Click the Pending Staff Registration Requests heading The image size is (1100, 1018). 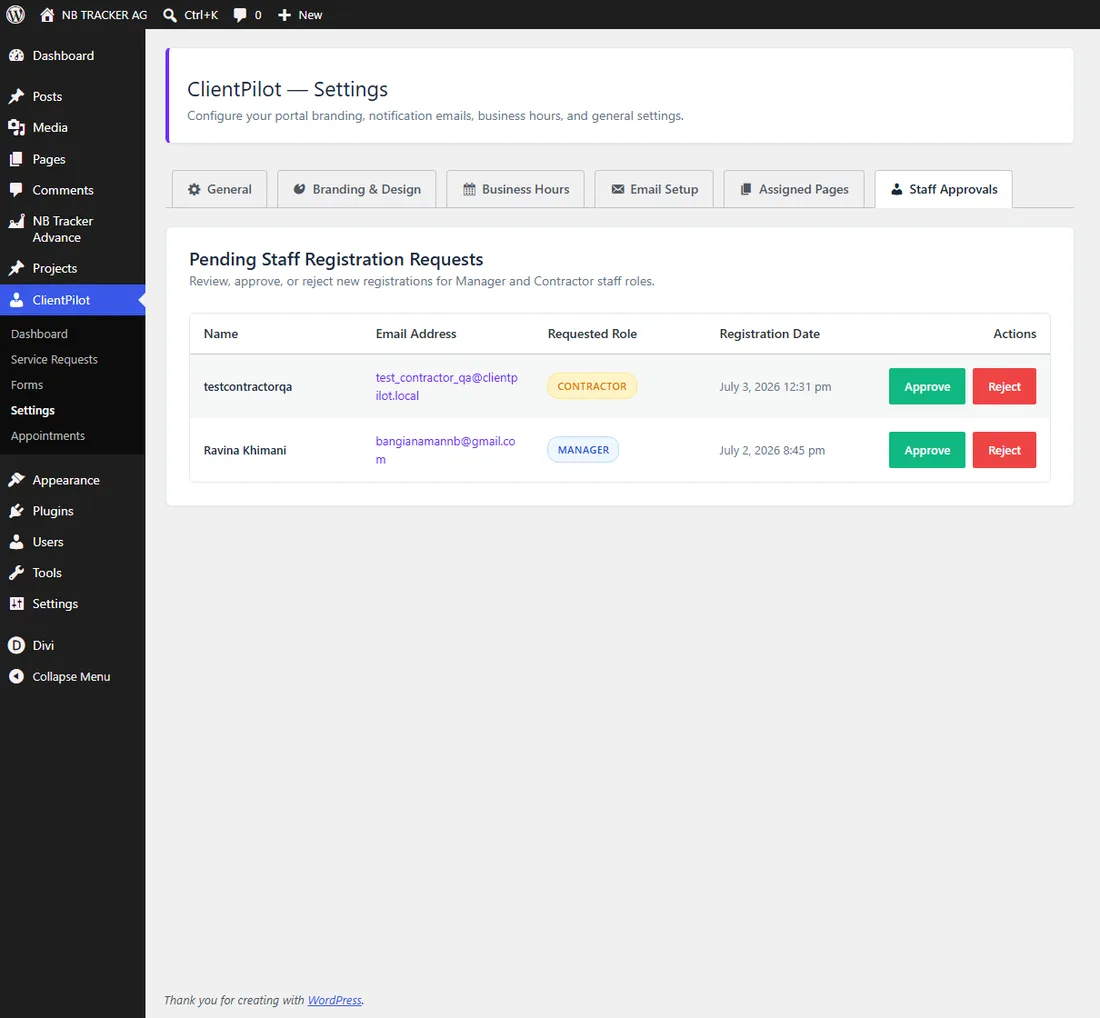tap(336, 260)
